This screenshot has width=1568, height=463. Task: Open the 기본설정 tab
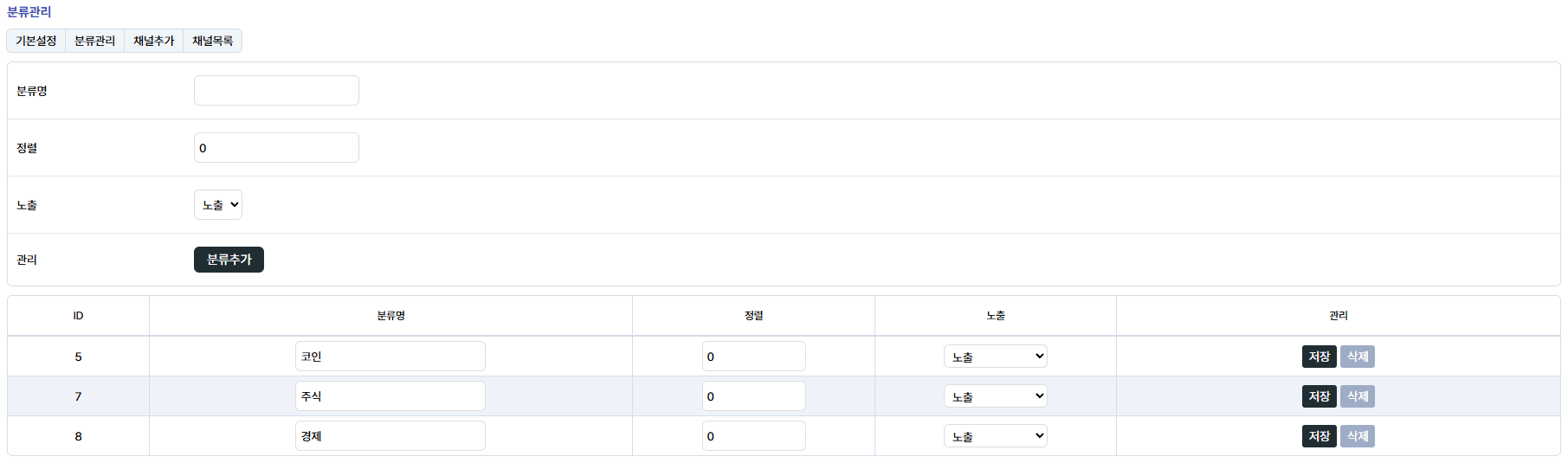click(36, 41)
